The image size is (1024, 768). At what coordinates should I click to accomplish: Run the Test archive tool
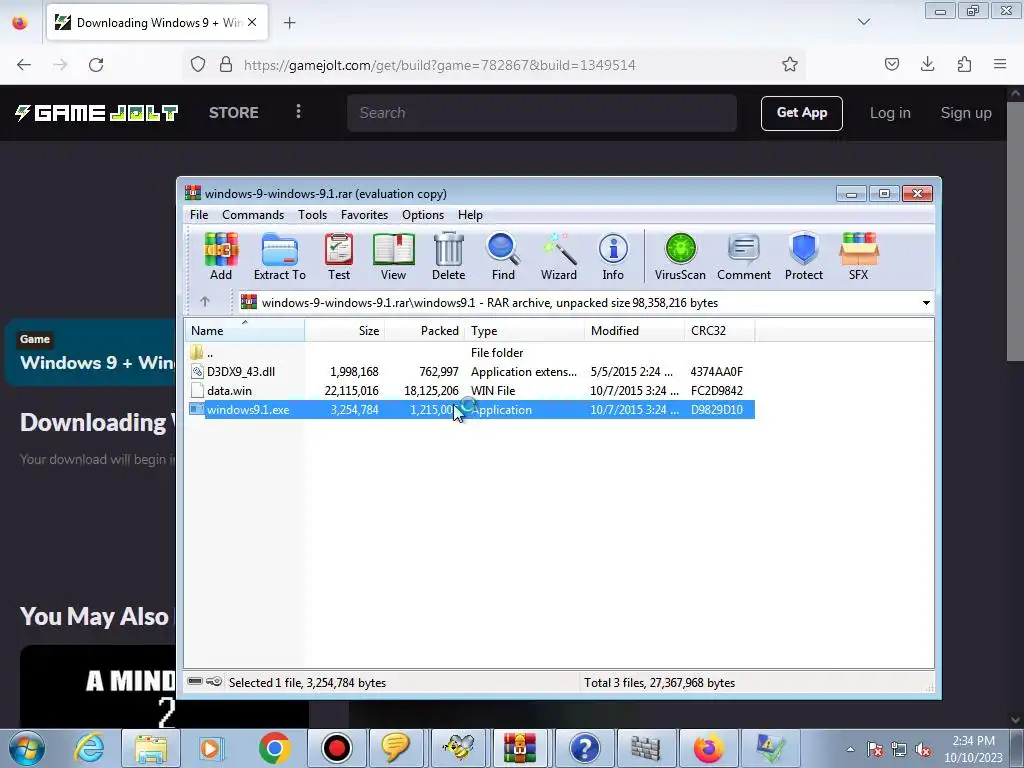[x=339, y=257]
